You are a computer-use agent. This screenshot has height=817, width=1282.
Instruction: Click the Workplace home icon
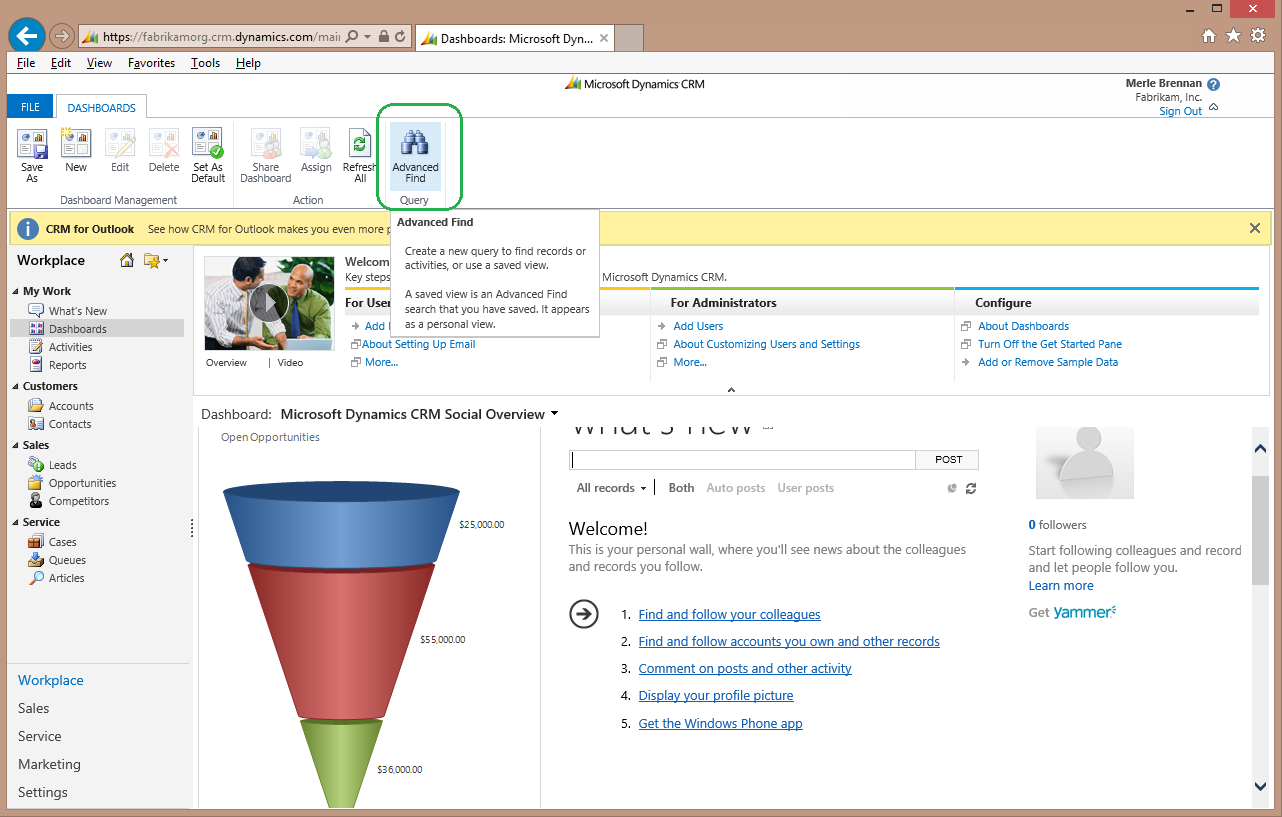coord(127,261)
